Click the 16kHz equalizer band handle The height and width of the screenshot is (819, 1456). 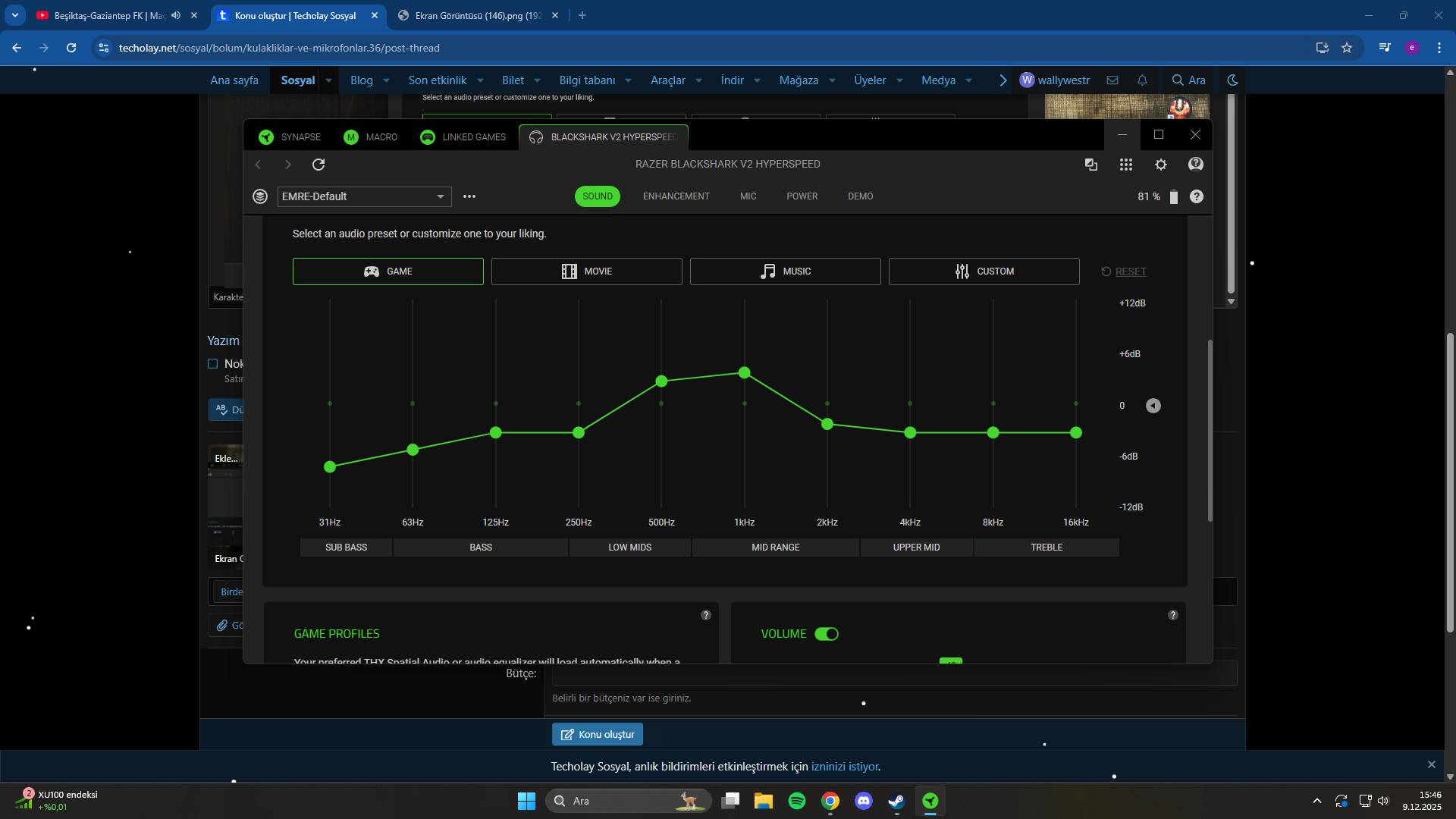[1076, 433]
